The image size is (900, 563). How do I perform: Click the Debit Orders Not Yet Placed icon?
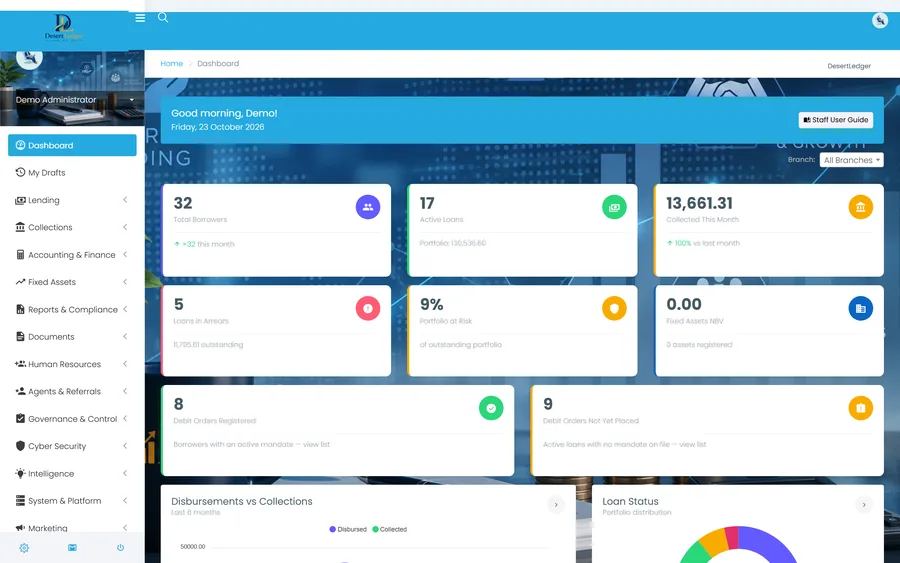click(x=860, y=408)
